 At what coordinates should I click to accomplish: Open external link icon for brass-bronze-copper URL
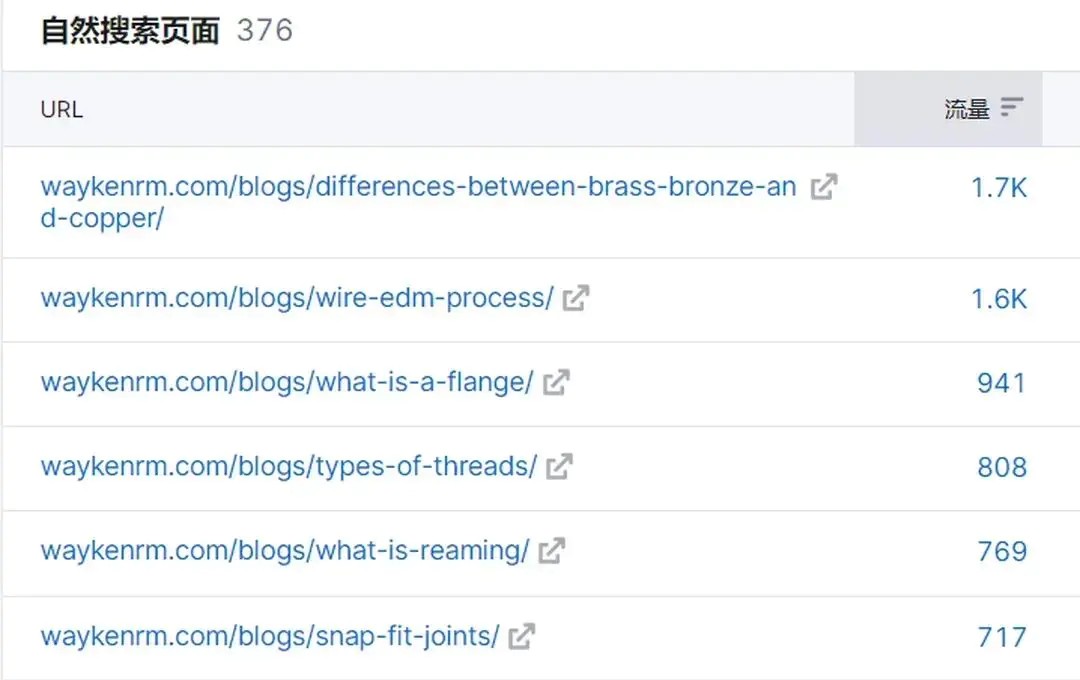(x=823, y=187)
